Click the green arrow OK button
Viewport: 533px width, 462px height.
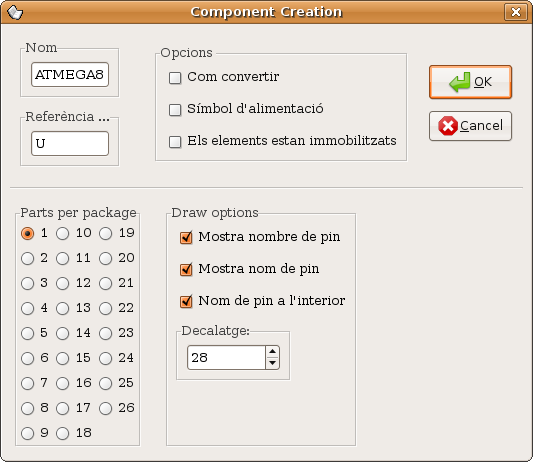coord(470,82)
